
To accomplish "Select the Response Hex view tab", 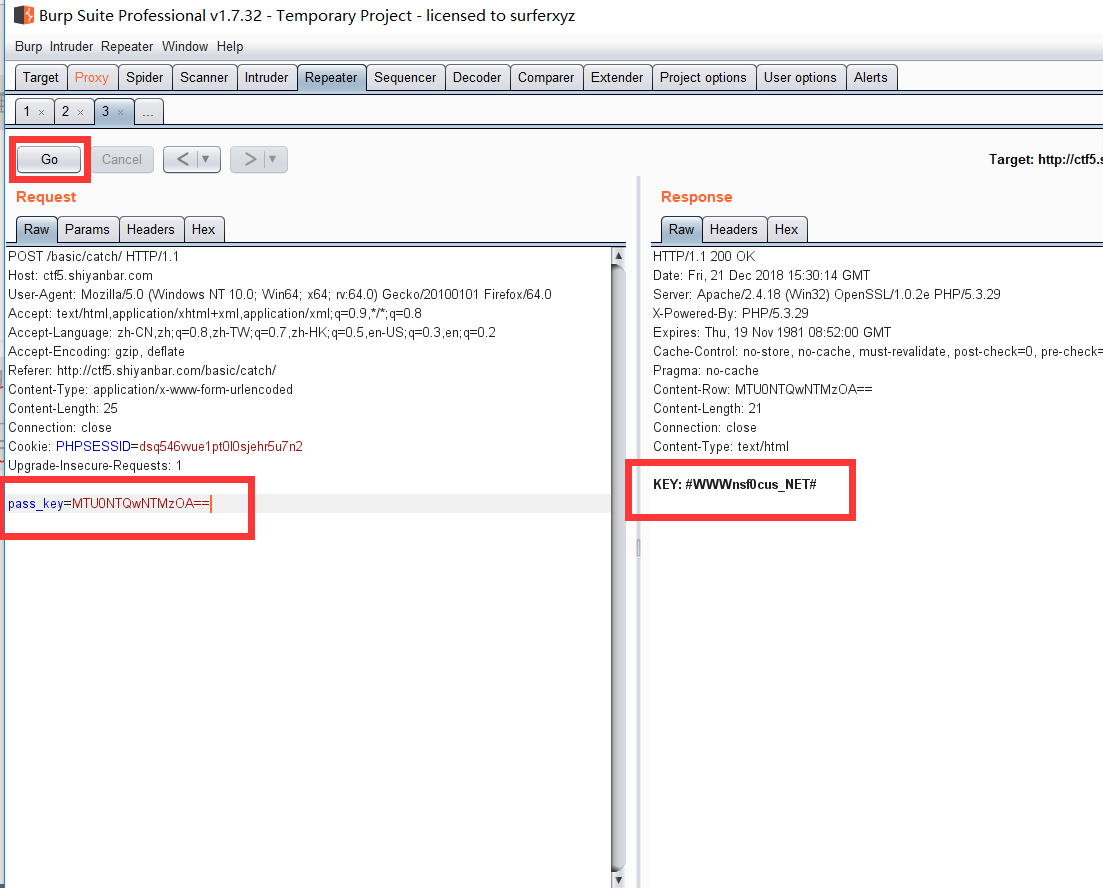I will (786, 229).
